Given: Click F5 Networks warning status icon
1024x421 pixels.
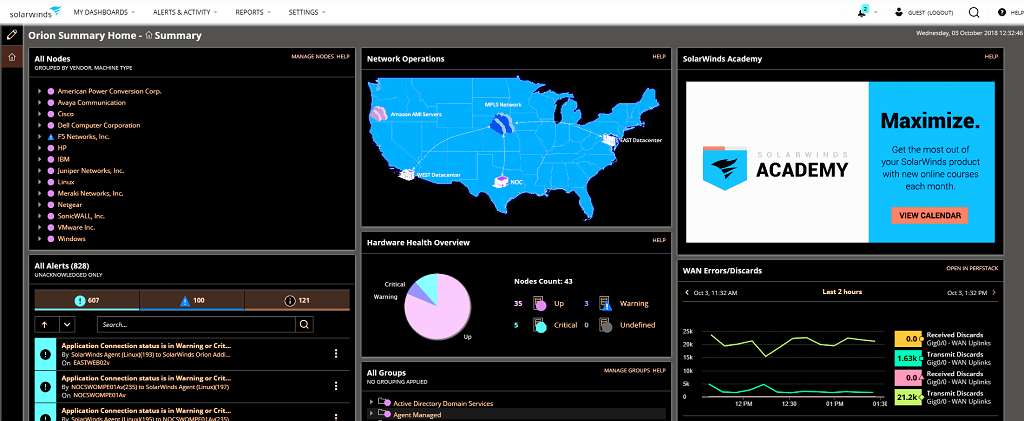Looking at the screenshot, I should pos(50,137).
